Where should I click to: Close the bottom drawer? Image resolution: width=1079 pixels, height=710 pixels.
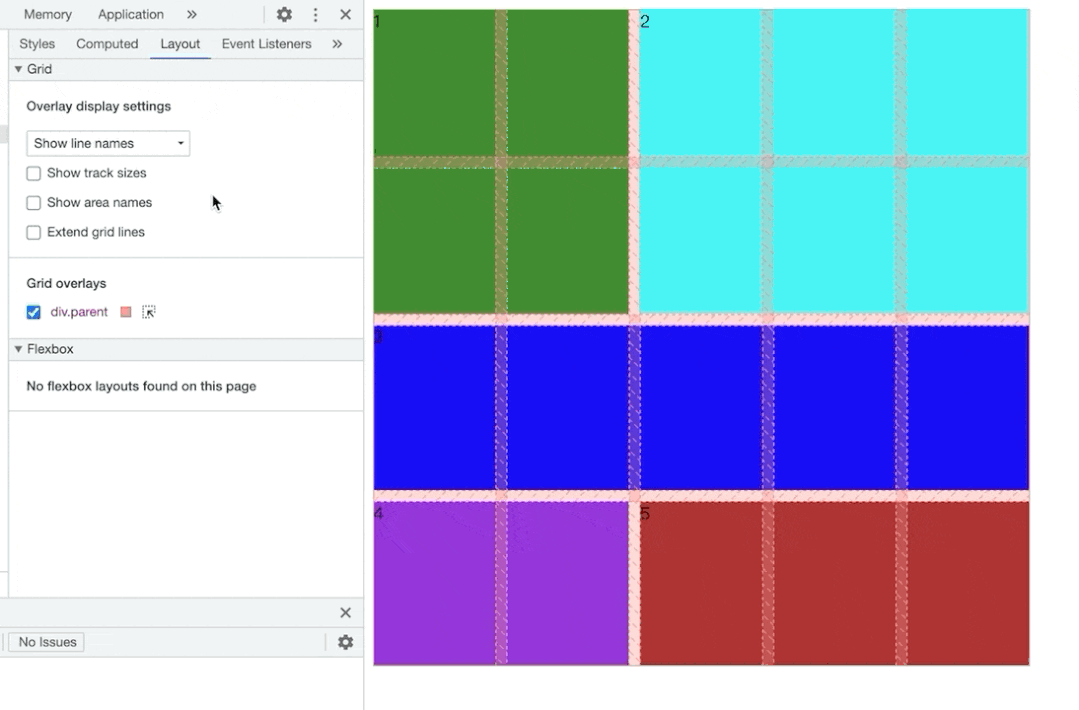[345, 612]
